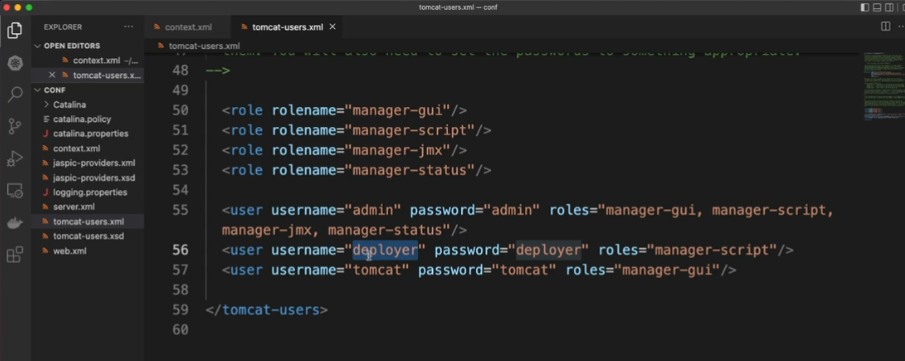Open server.xml file
The width and height of the screenshot is (905, 361).
73,207
